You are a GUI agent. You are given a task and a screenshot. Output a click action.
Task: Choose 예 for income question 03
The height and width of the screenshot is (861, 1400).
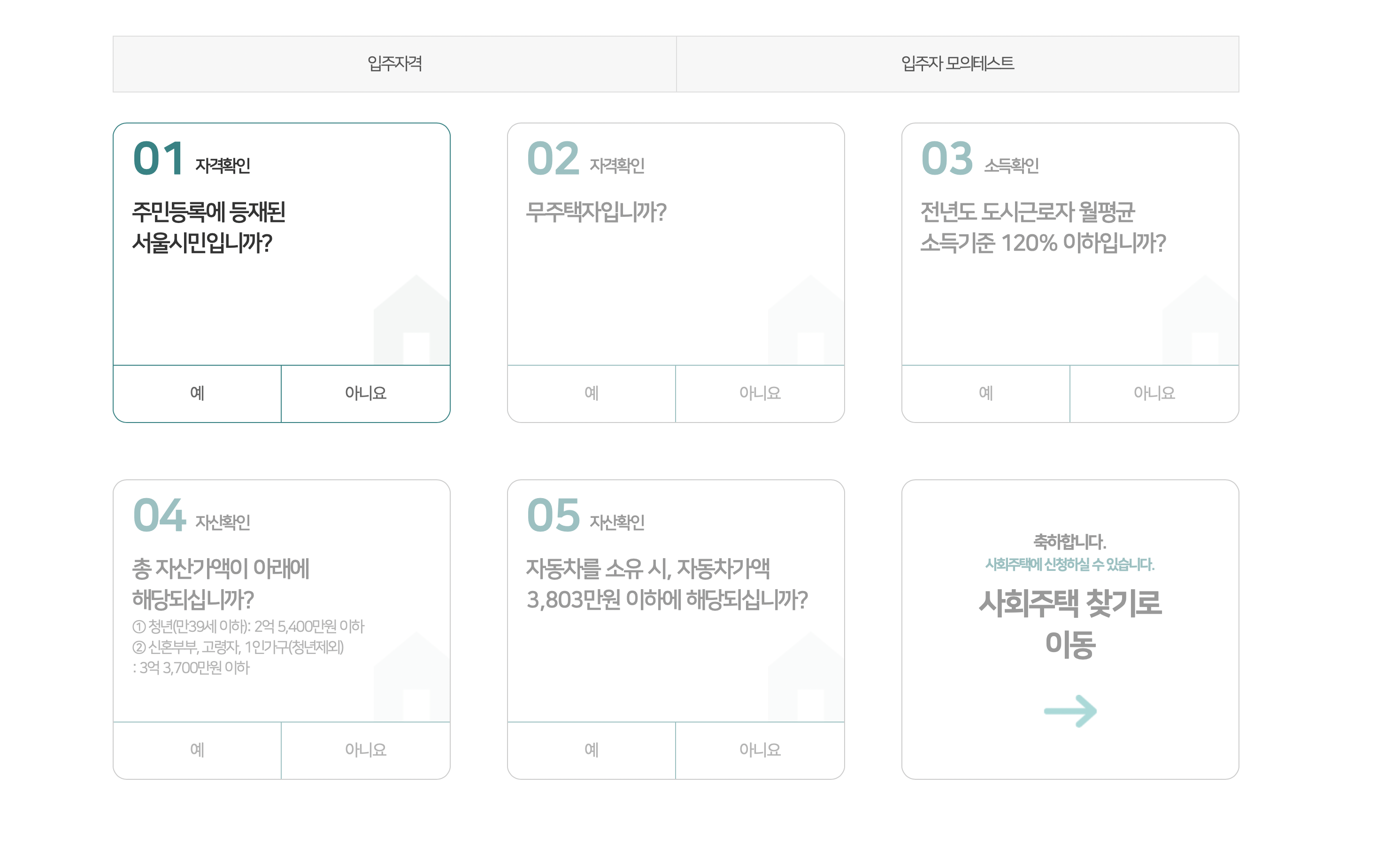pos(985,393)
